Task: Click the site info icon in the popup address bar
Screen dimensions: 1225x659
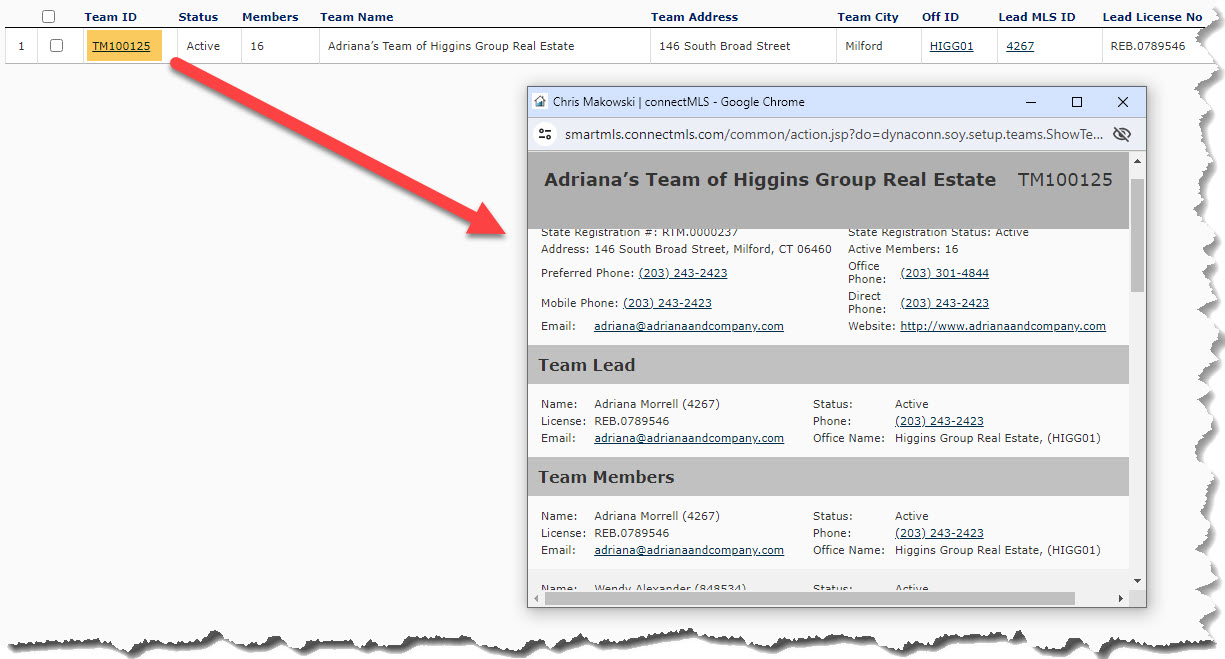Action: coord(545,134)
